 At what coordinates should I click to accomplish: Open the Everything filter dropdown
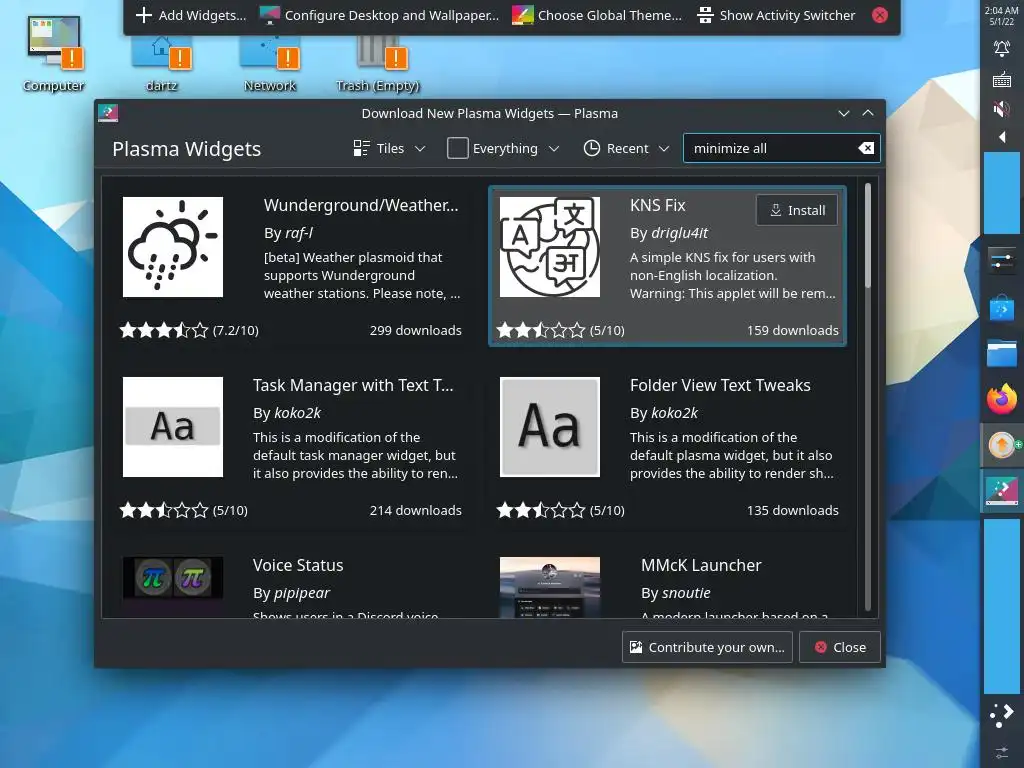(x=503, y=148)
